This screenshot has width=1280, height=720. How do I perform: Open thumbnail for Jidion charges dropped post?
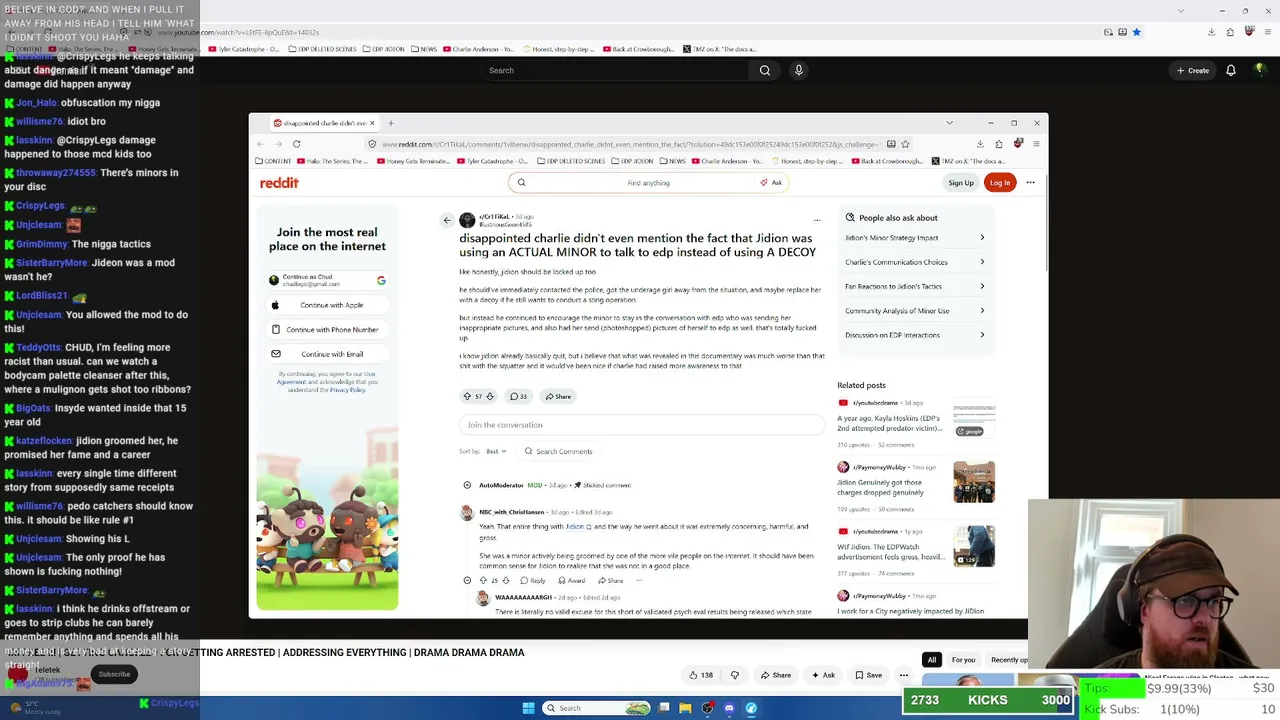pyautogui.click(x=974, y=481)
